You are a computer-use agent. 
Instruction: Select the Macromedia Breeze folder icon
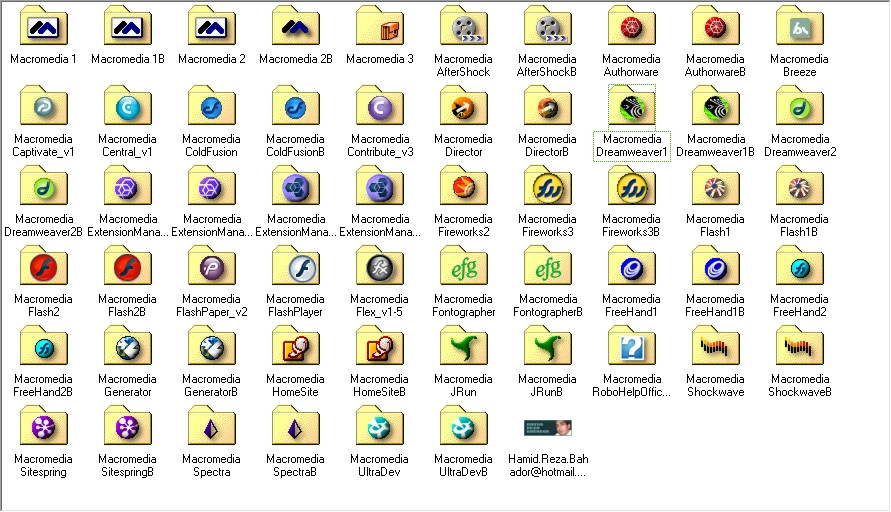(x=800, y=26)
